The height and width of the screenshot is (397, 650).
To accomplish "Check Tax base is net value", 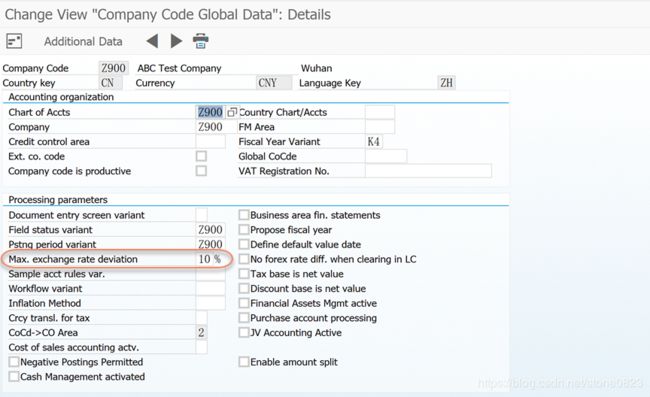I will point(244,274).
